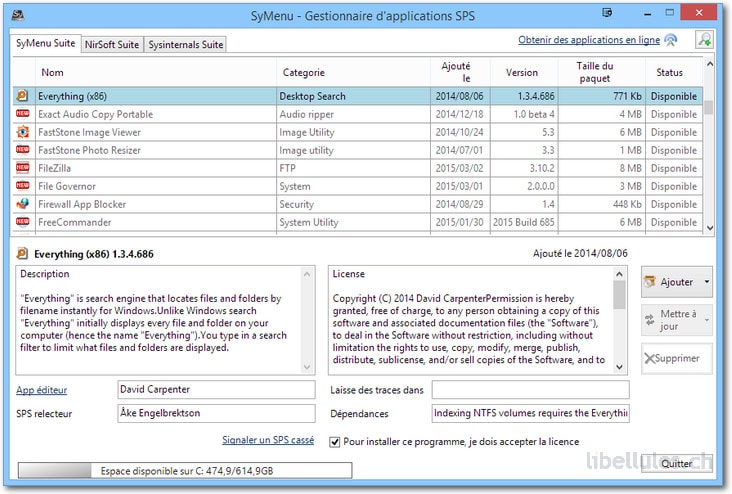Click the Quitter button
This screenshot has width=732, height=494.
677,463
